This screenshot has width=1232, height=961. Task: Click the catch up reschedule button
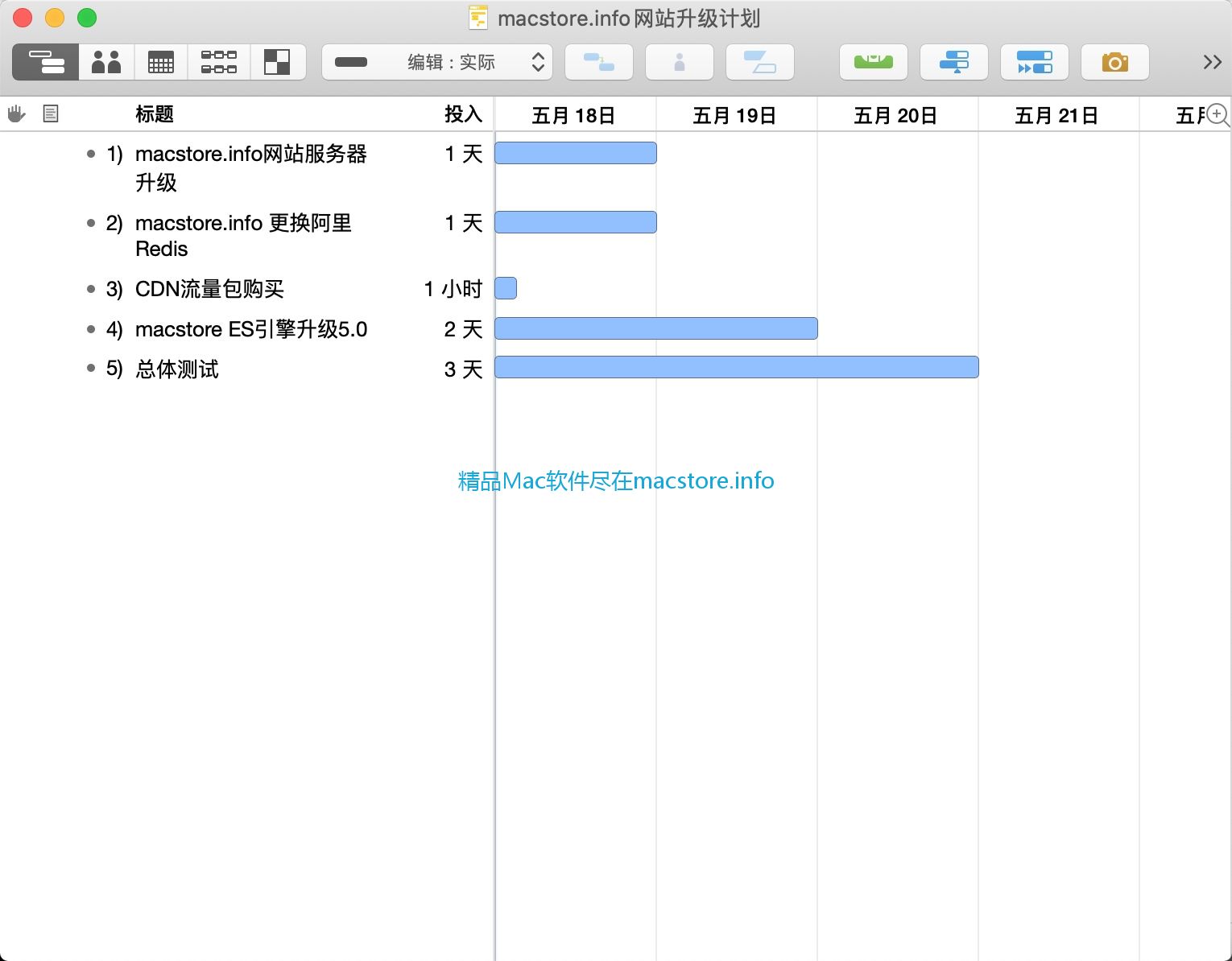pos(1035,62)
